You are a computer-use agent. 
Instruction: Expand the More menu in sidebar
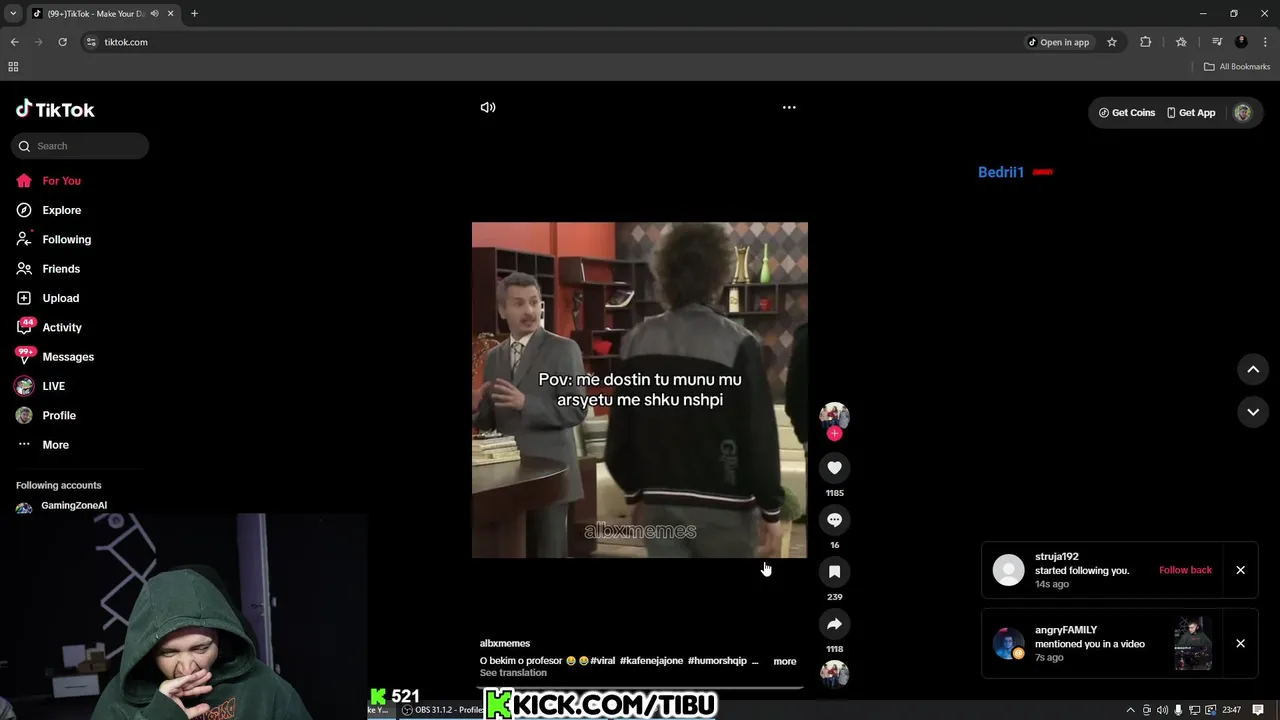[x=55, y=445]
